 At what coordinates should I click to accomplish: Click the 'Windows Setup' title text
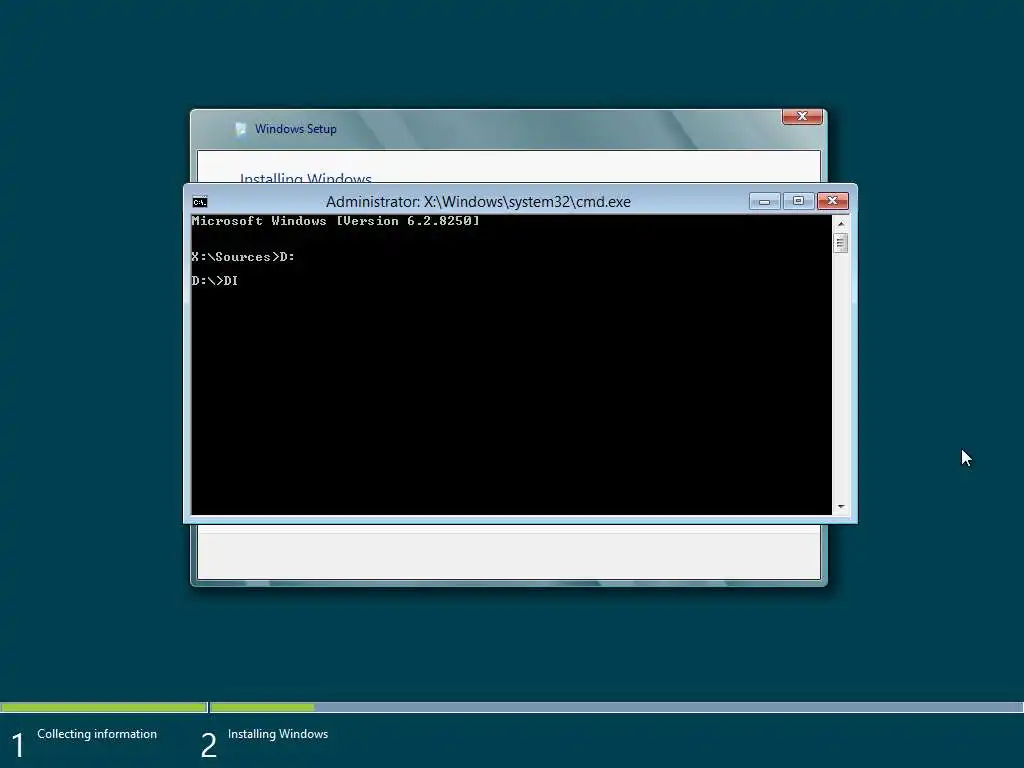(296, 129)
